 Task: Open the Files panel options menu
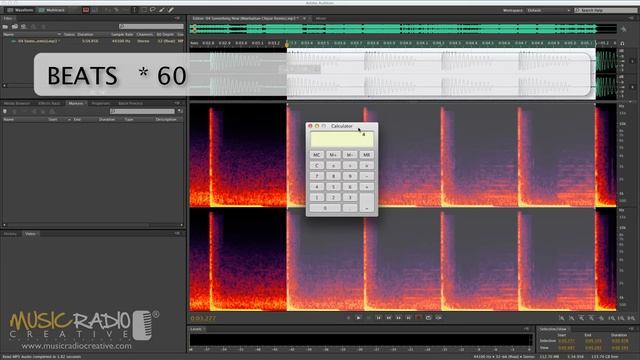click(x=177, y=18)
